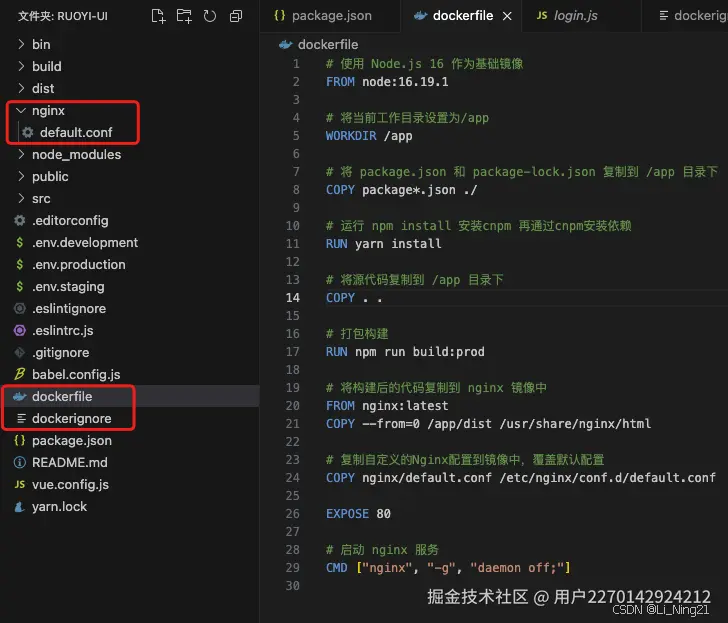Click the CMD nginx daemon off line
The height and width of the screenshot is (623, 728).
point(448,568)
